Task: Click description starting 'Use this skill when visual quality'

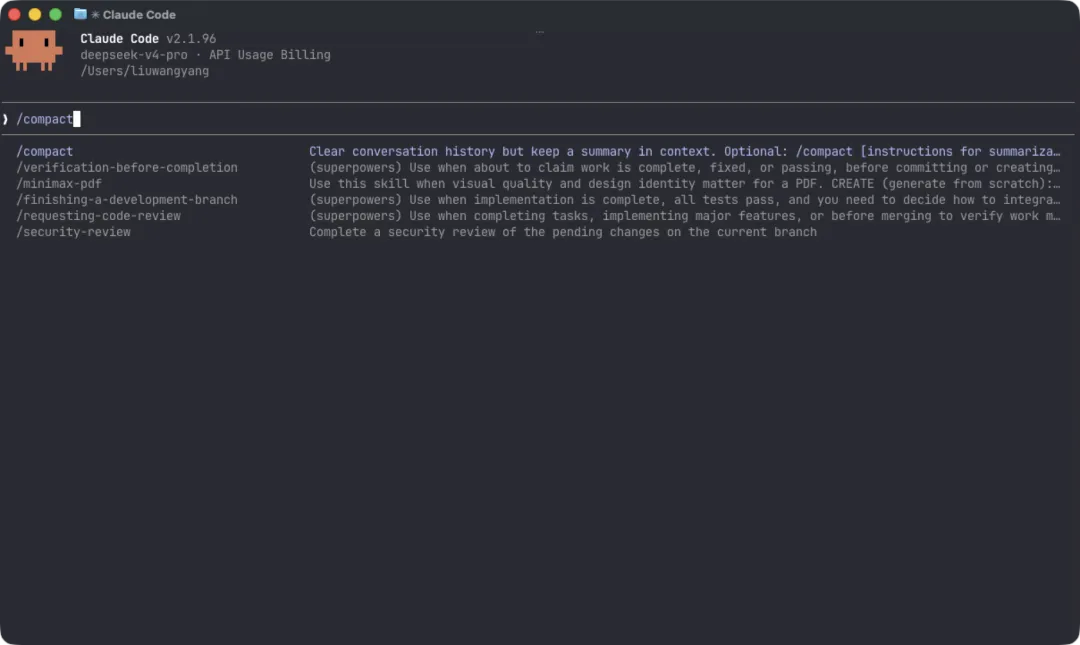Action: click(x=685, y=184)
